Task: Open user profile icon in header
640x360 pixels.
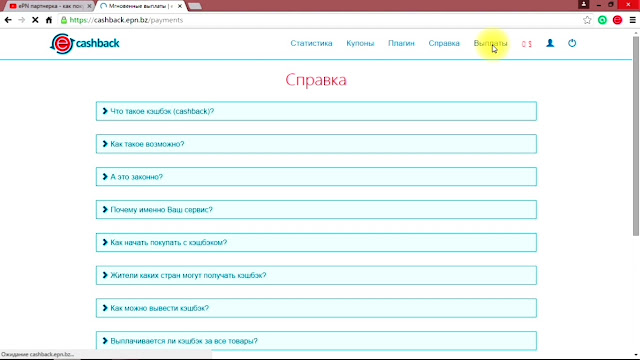Action: point(550,43)
